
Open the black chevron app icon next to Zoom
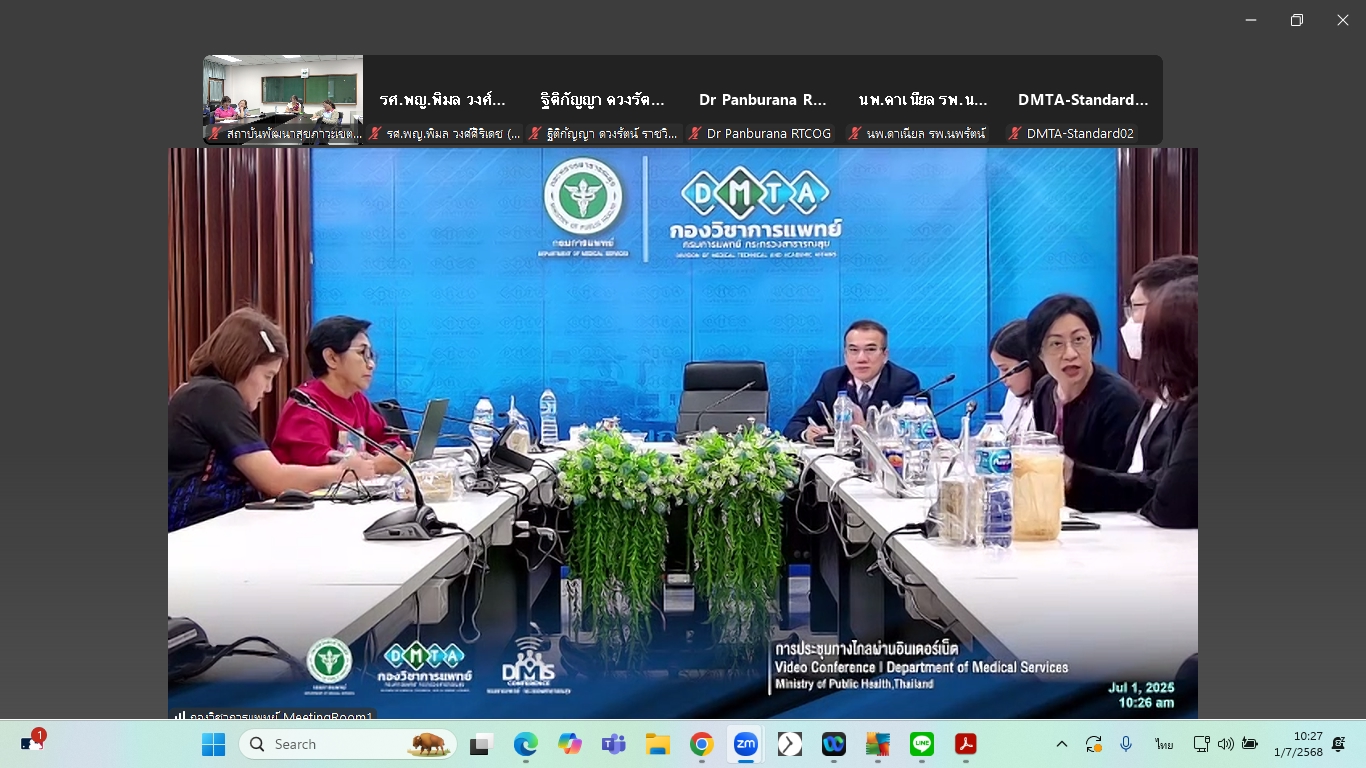click(x=789, y=744)
